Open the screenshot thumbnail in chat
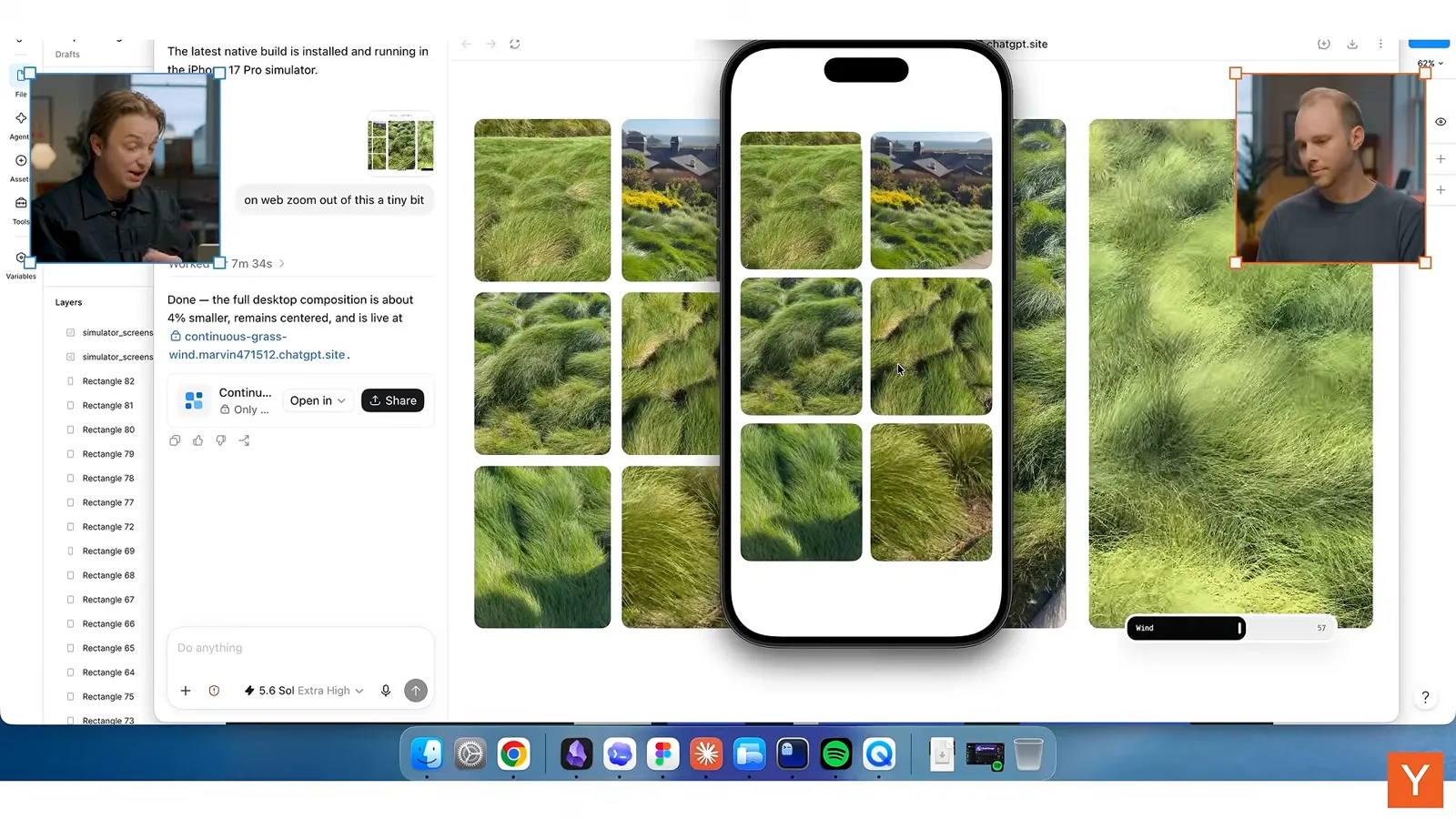This screenshot has height=819, width=1456. point(400,143)
